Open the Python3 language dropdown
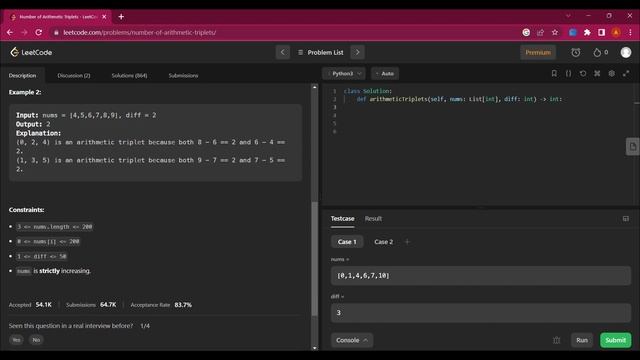 344,73
